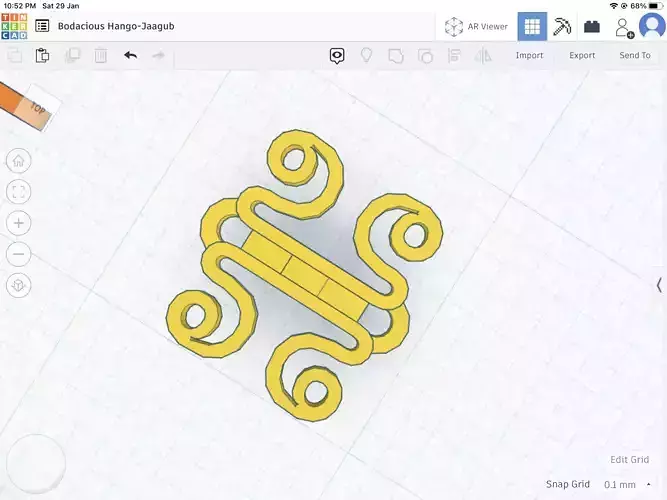Toggle the notes visibility eye icon
Viewport: 667px width, 500px height.
(337, 56)
